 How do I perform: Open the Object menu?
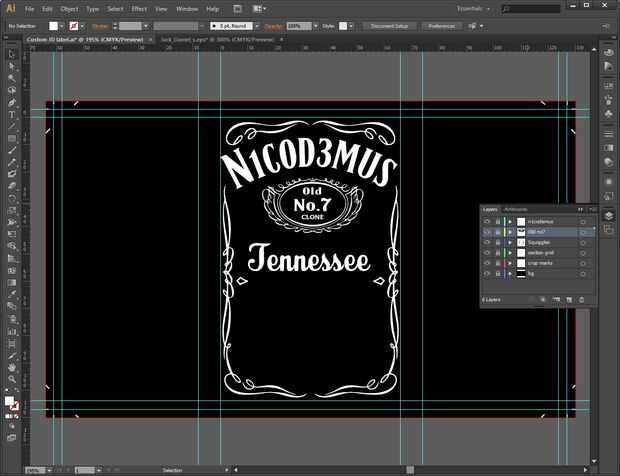coord(68,8)
